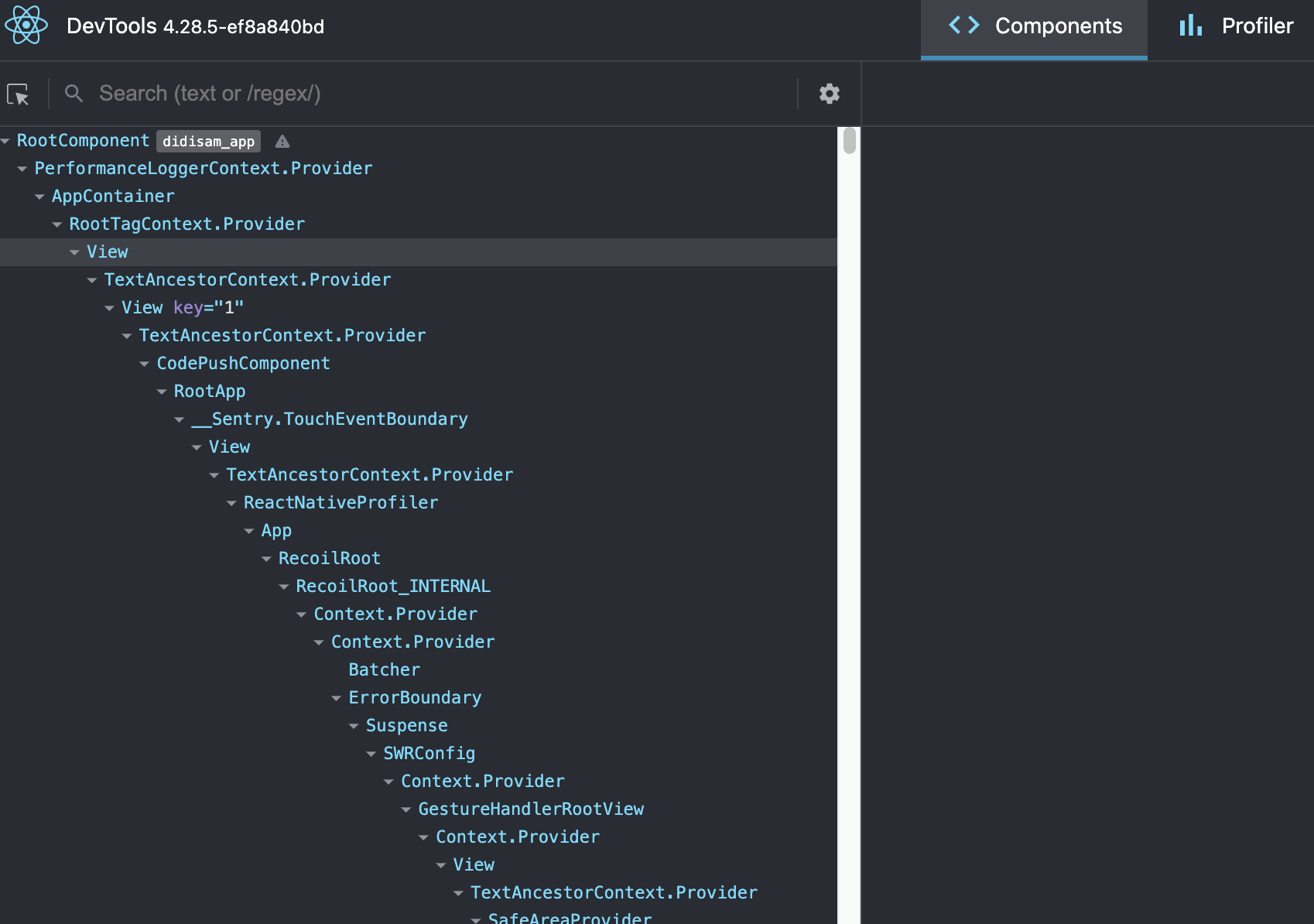Collapse the RecoilRoot node arrow
The width and height of the screenshot is (1314, 924).
[x=266, y=559]
